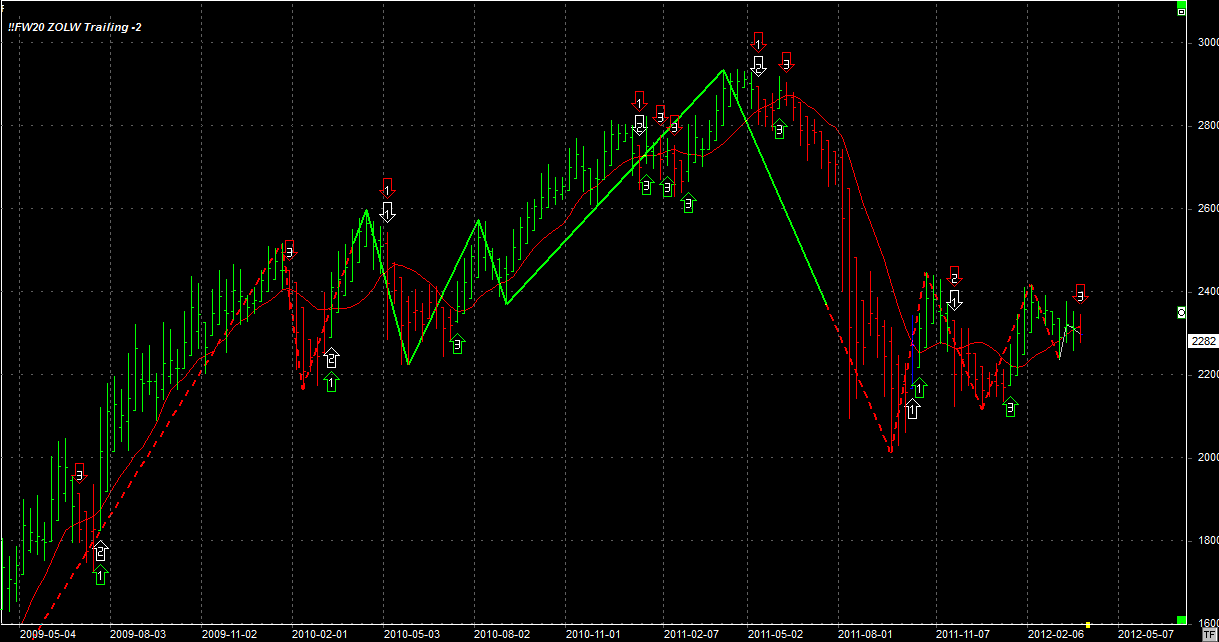Click red down arrow 1 above 2600 peak
The width and height of the screenshot is (1219, 642).
coord(388,188)
